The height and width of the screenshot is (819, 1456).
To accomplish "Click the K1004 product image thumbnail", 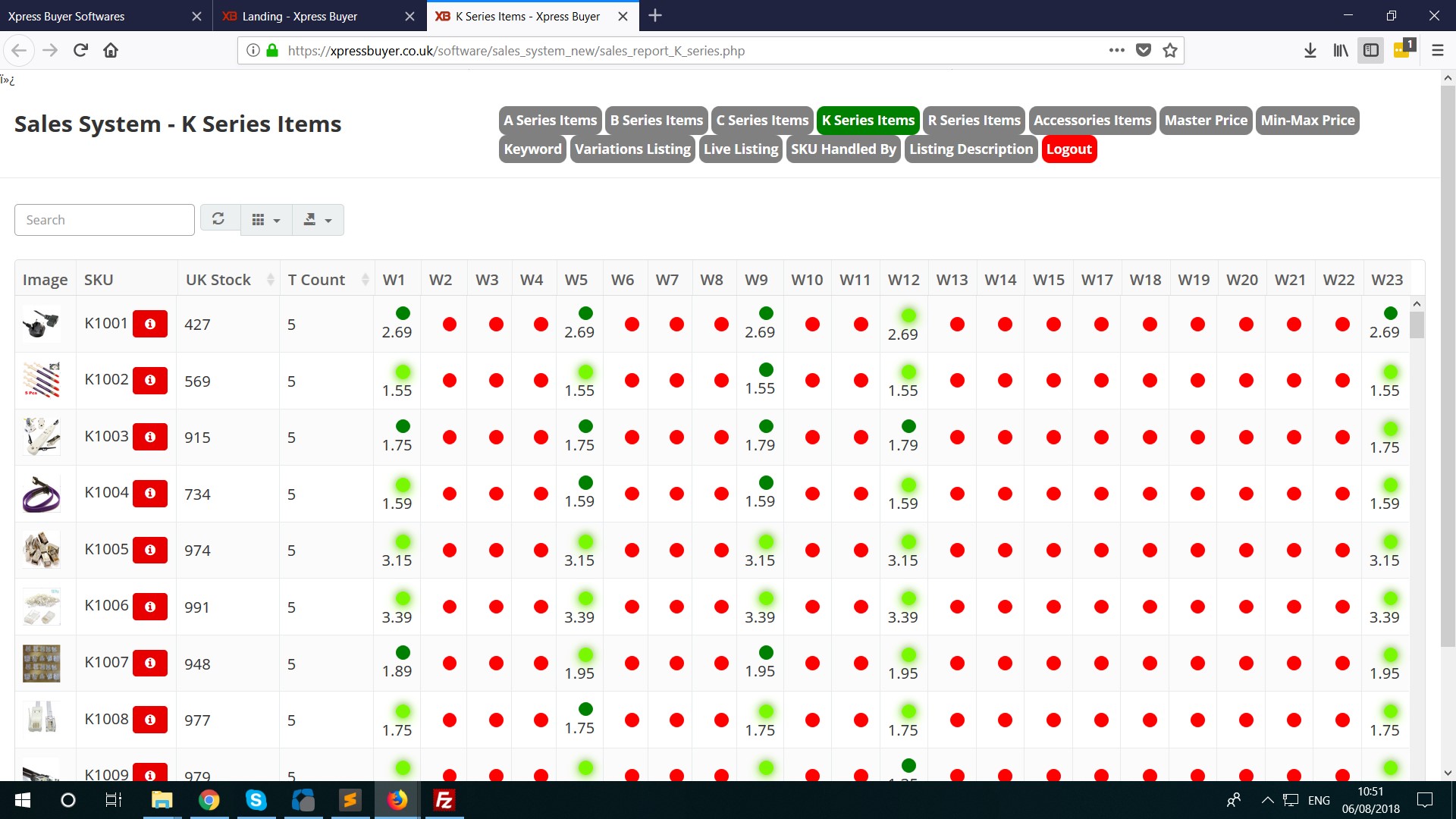I will pyautogui.click(x=41, y=494).
